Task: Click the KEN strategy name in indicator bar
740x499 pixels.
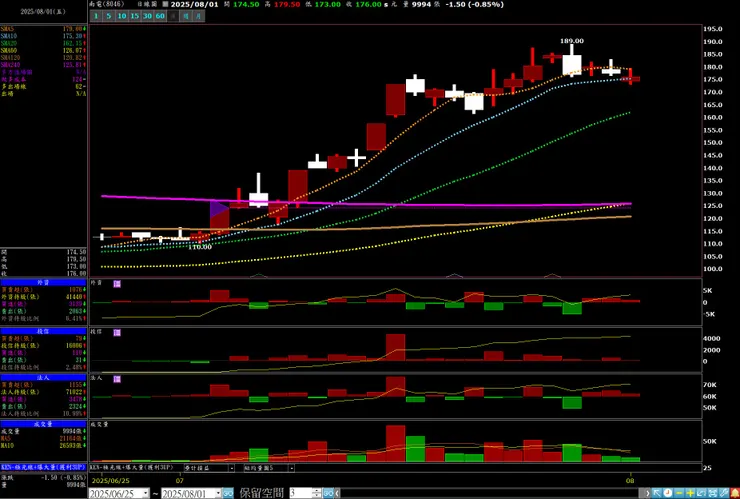Action: tap(132, 468)
